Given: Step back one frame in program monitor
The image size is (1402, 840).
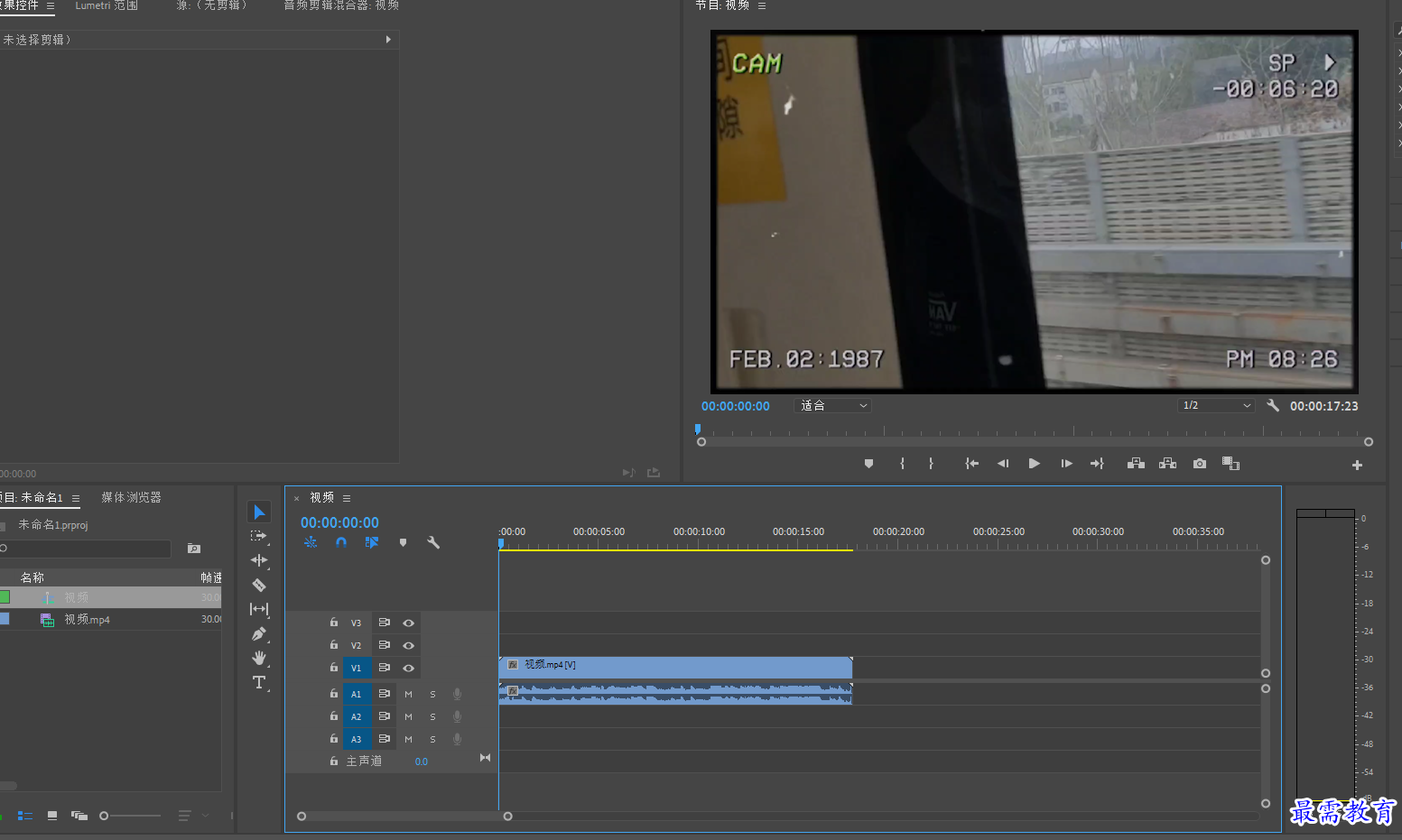Looking at the screenshot, I should (x=1002, y=464).
